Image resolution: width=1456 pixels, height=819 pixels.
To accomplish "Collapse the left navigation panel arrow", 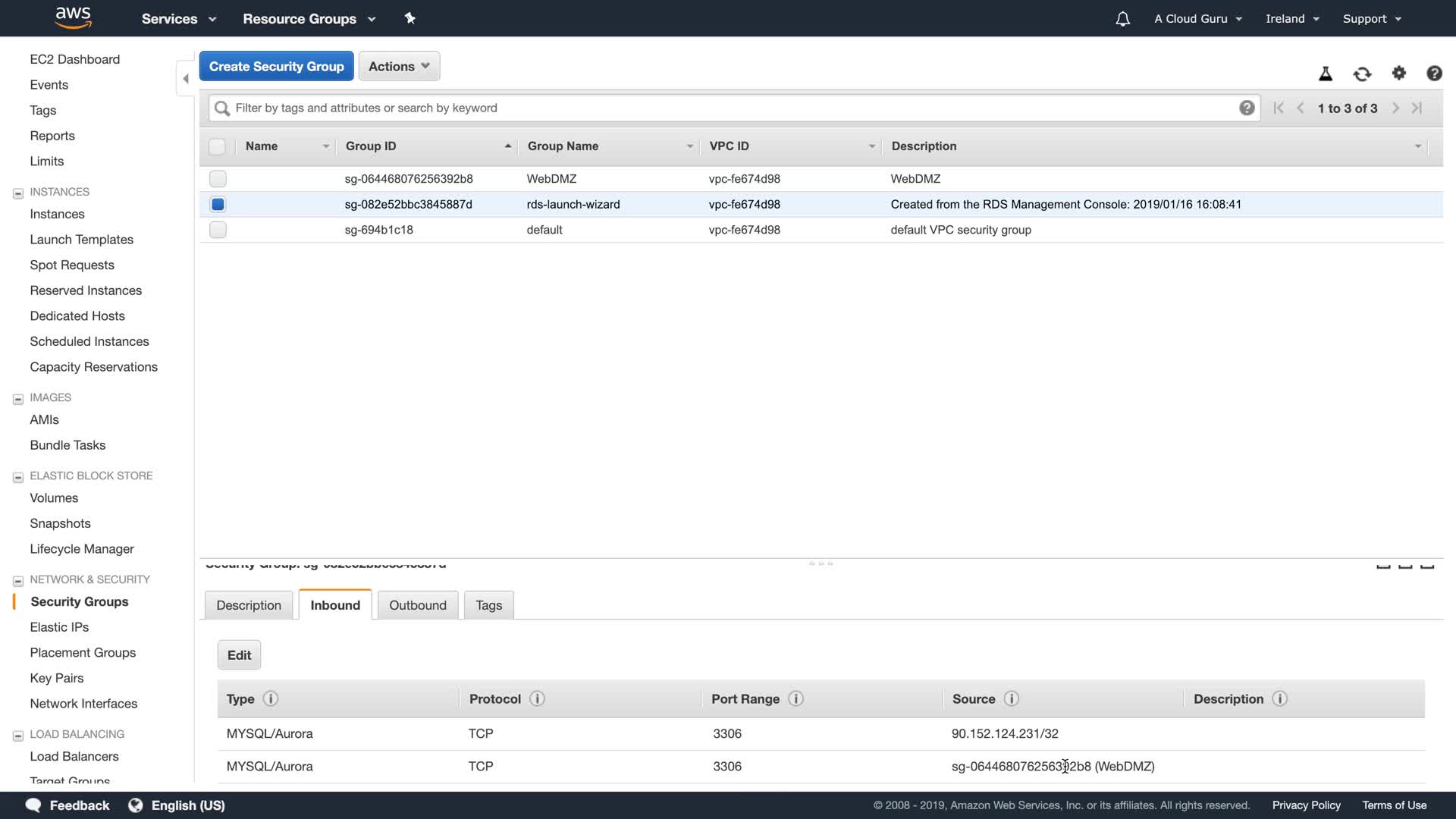I will (186, 78).
